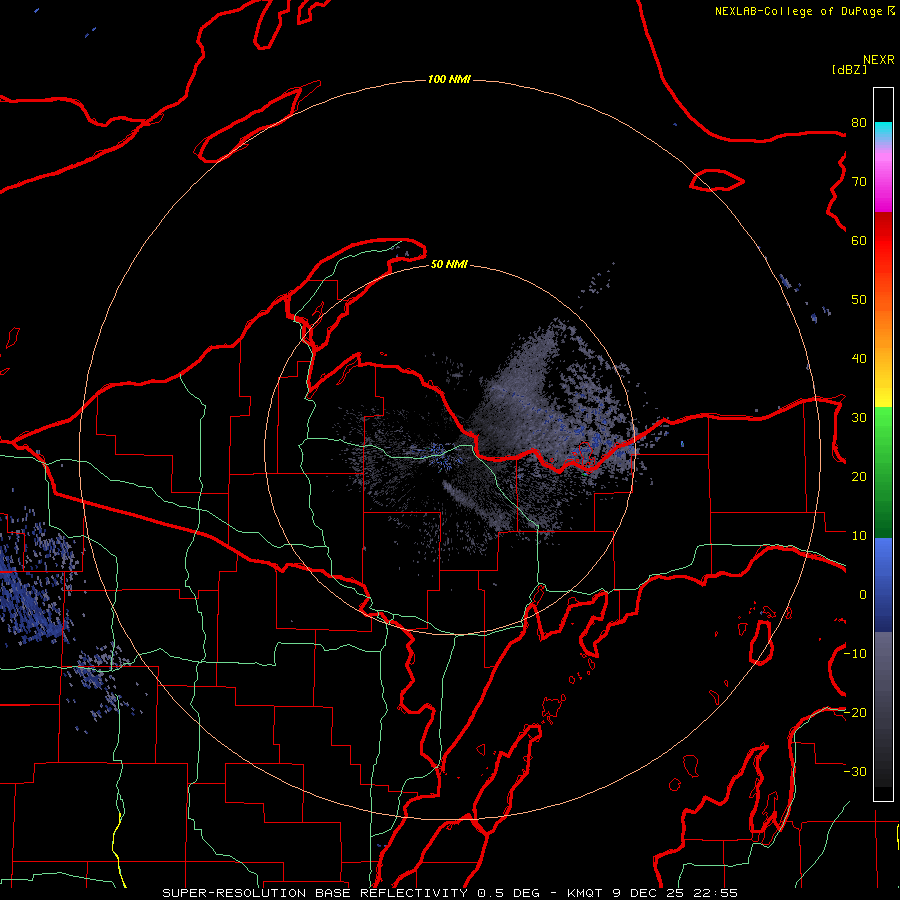The height and width of the screenshot is (900, 900).
Task: Click the 0 value on the dBZ scale
Action: (x=862, y=595)
